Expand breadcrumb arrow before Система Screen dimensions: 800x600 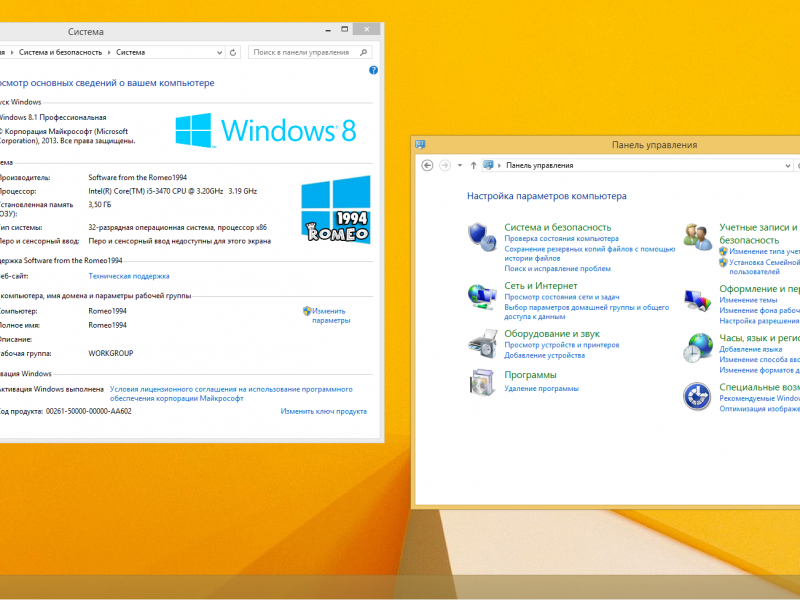109,52
